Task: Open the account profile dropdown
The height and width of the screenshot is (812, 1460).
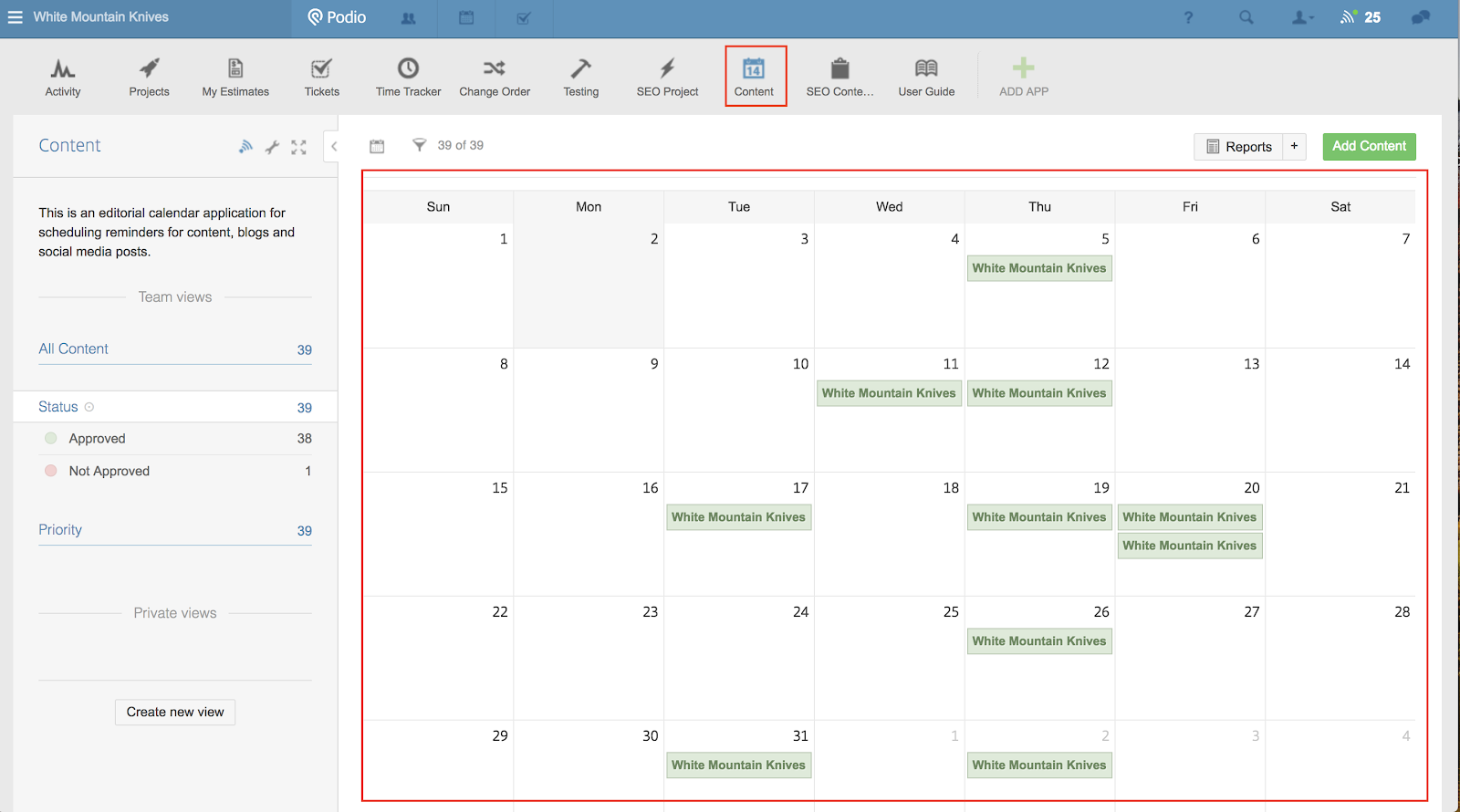Action: (x=1303, y=17)
